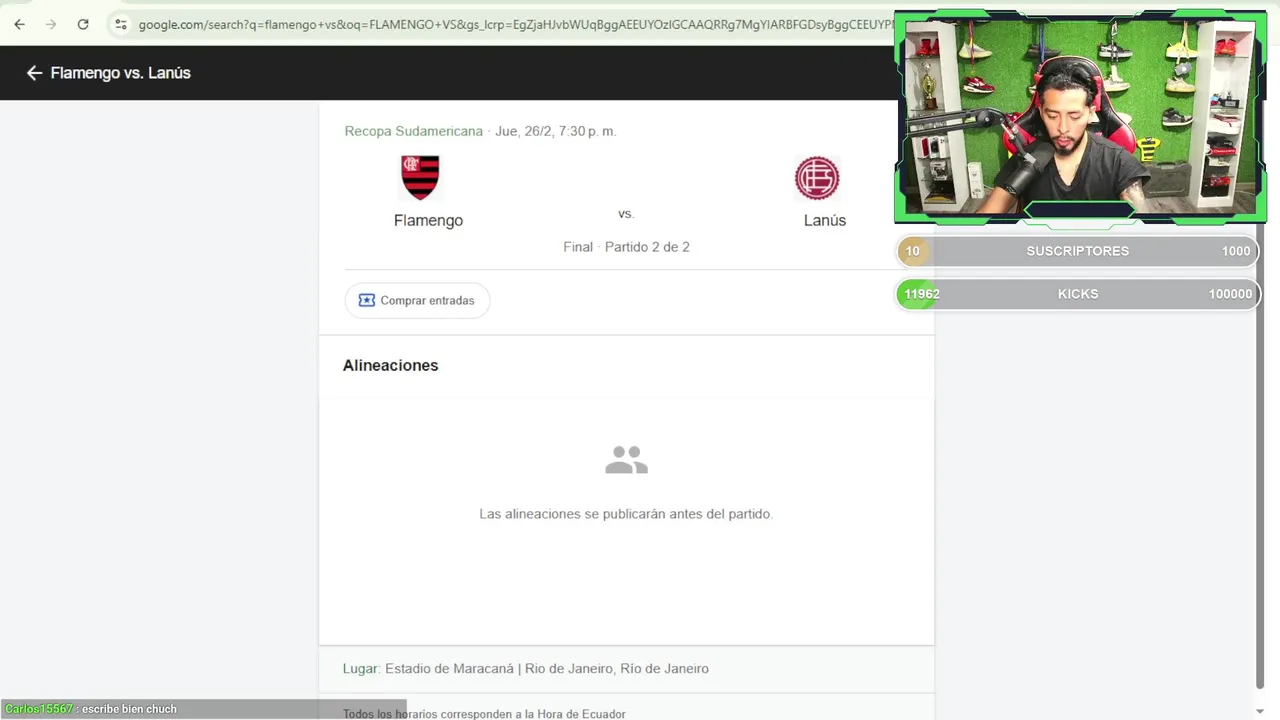This screenshot has height=720, width=1280.
Task: Click the Flamengo vs. Lanús header title
Action: coord(120,73)
